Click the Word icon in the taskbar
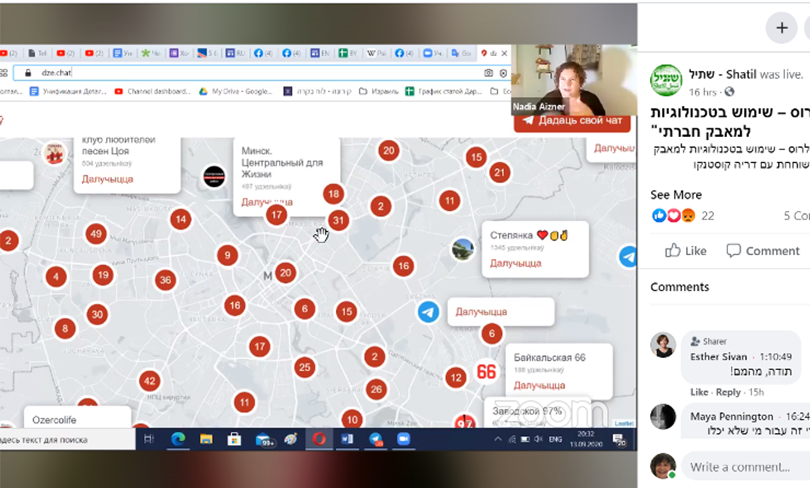Image resolution: width=810 pixels, height=488 pixels. (347, 439)
